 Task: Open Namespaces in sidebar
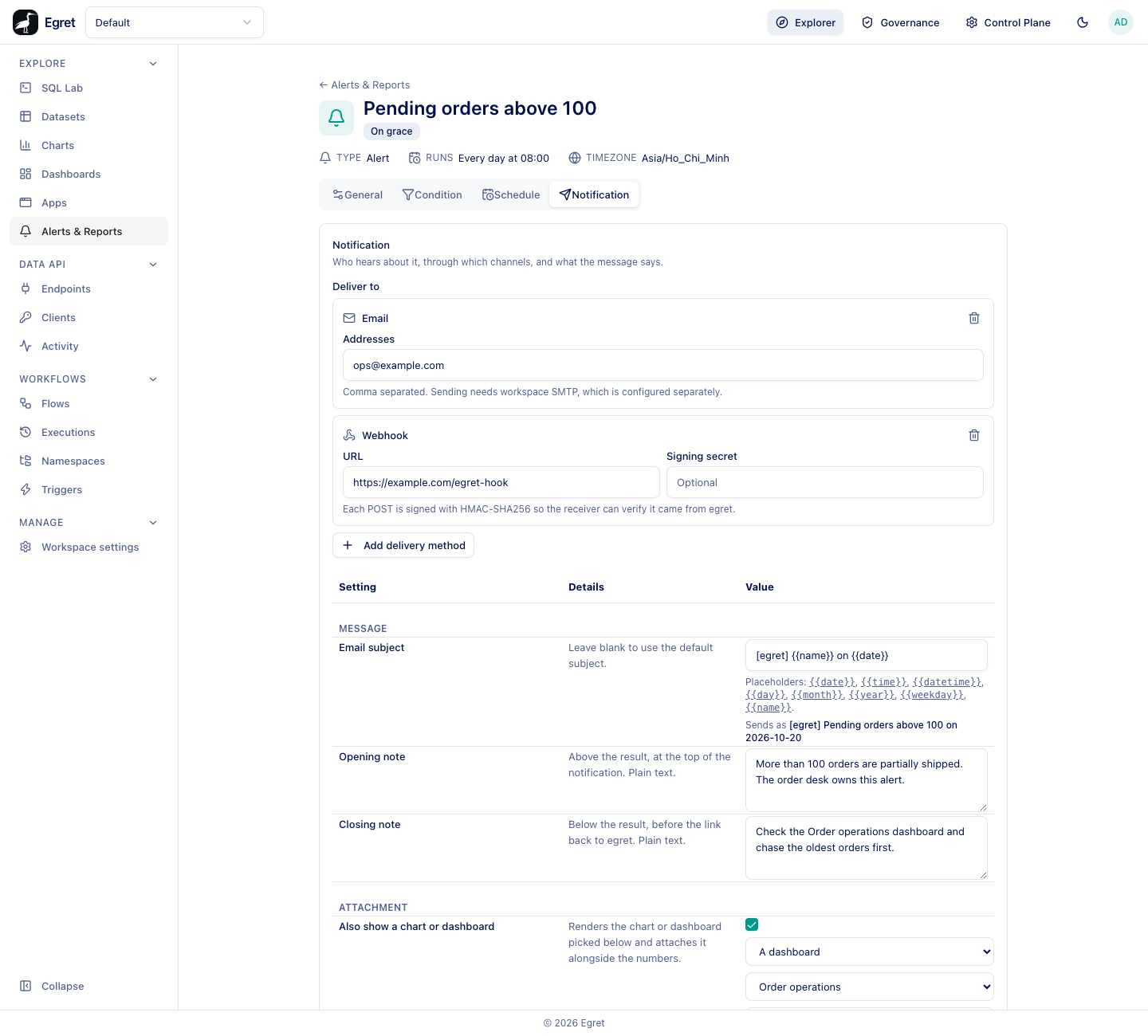[89, 461]
